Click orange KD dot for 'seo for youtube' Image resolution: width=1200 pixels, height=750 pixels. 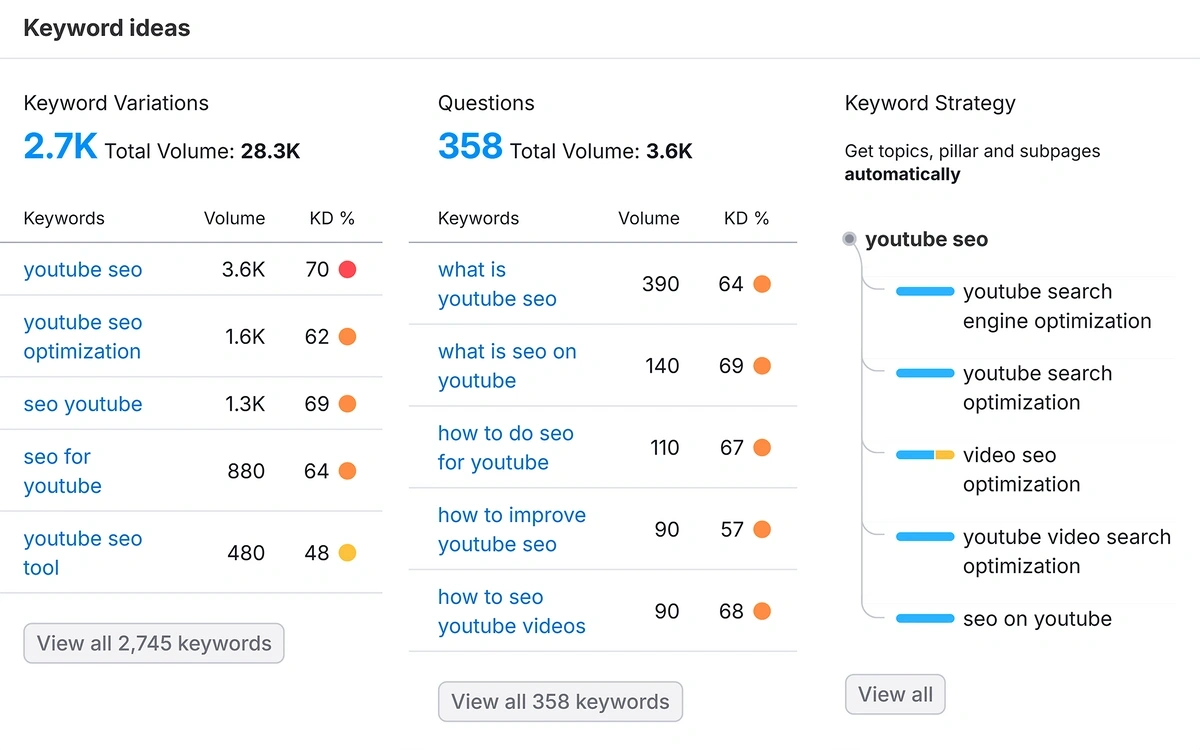[x=347, y=471]
